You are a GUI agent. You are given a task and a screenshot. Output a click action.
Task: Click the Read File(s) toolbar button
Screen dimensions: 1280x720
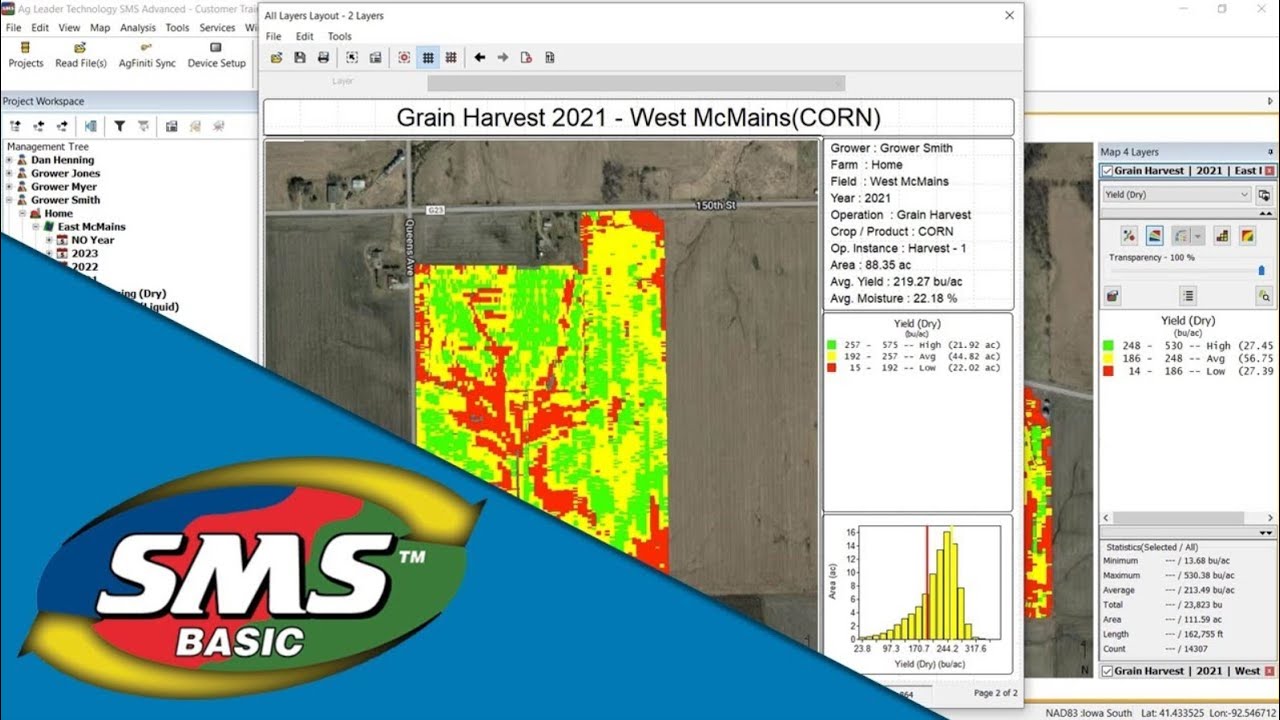click(x=81, y=55)
